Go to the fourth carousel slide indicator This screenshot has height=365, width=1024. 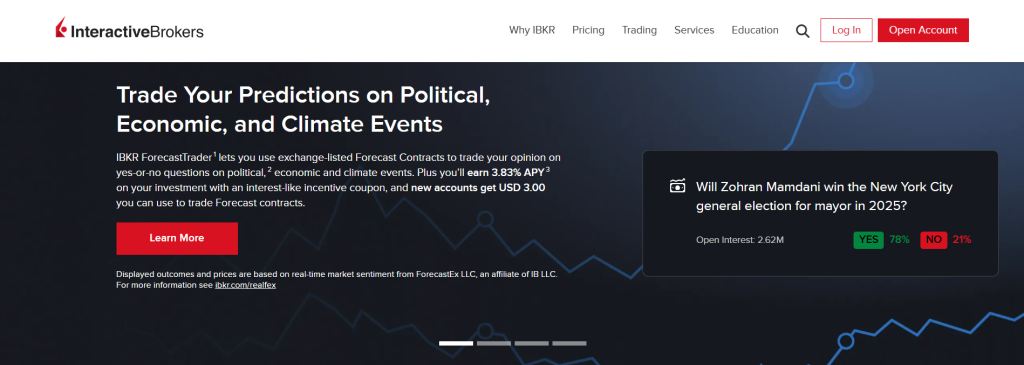coord(569,343)
